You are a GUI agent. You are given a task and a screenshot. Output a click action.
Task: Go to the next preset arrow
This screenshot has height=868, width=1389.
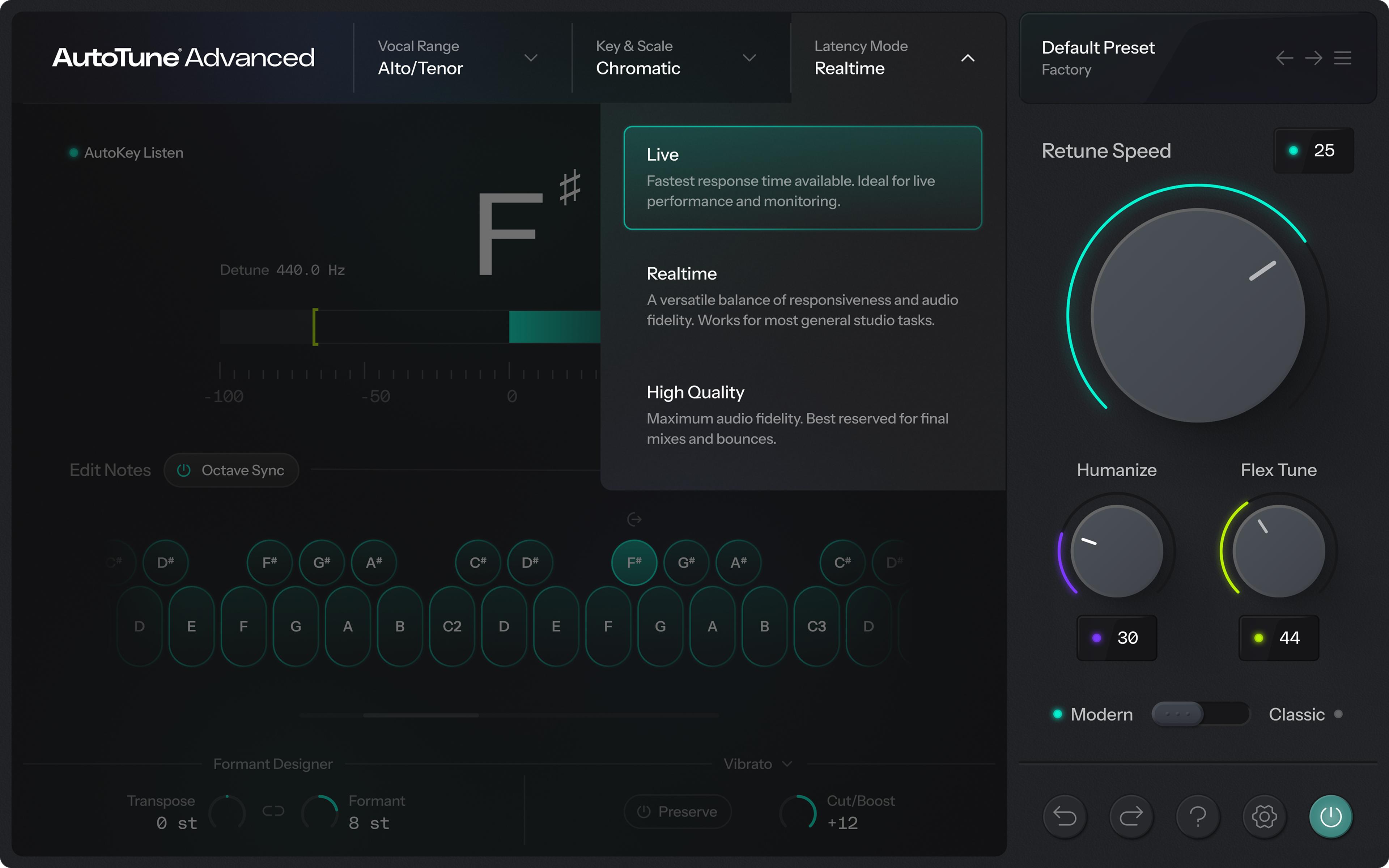1313,58
